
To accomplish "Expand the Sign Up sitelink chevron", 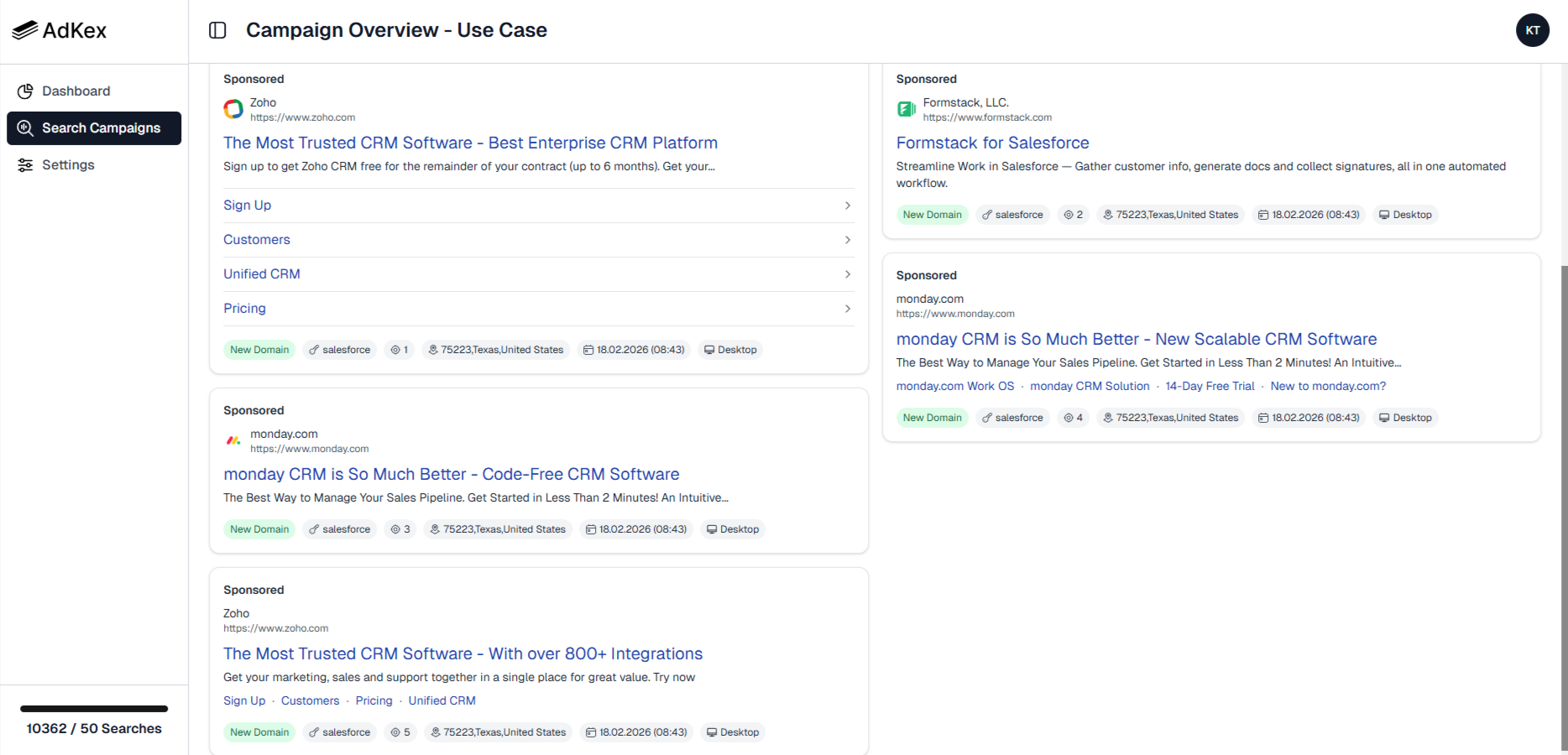I will tap(847, 206).
